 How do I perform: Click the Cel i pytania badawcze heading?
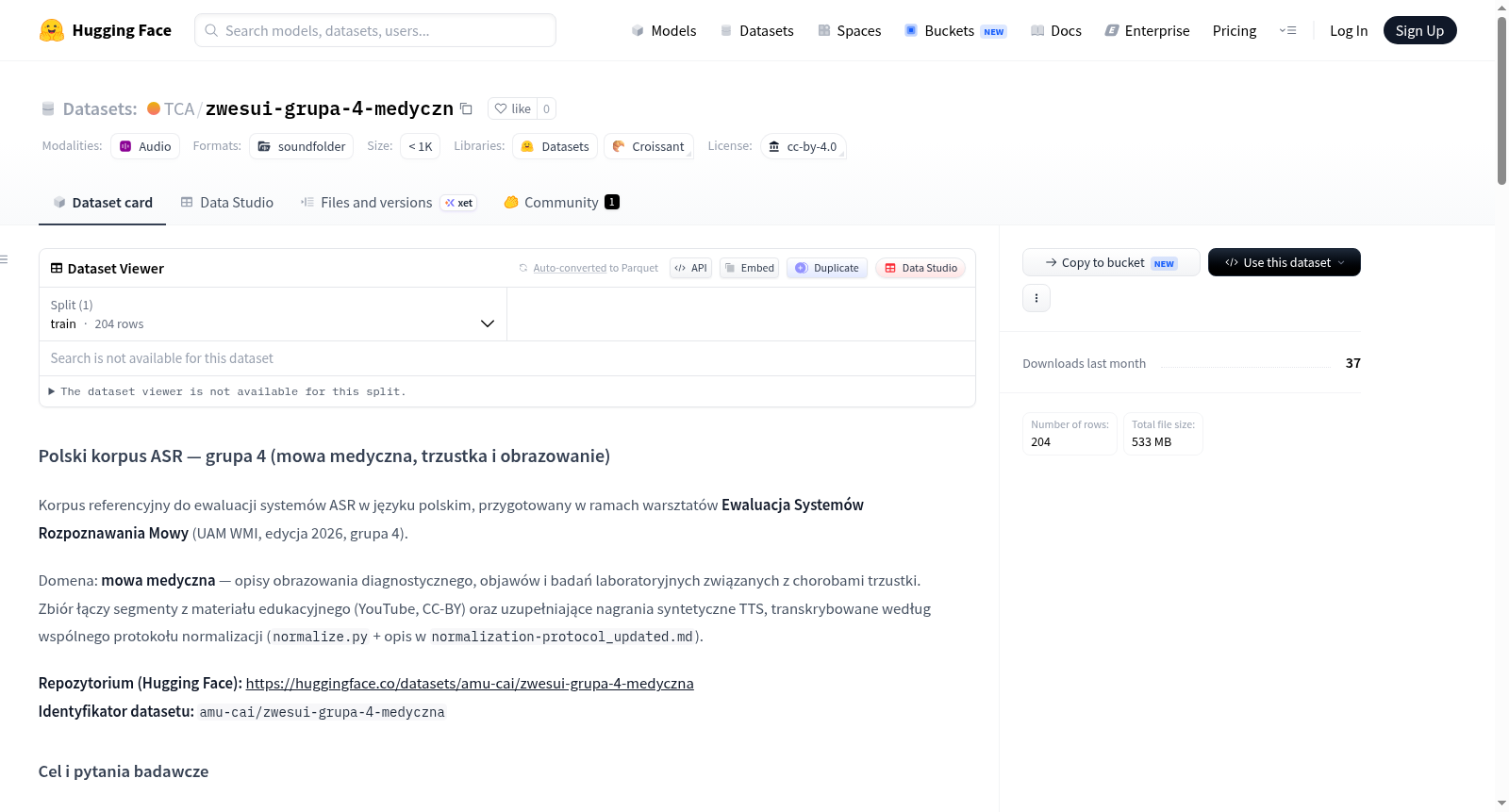124,771
